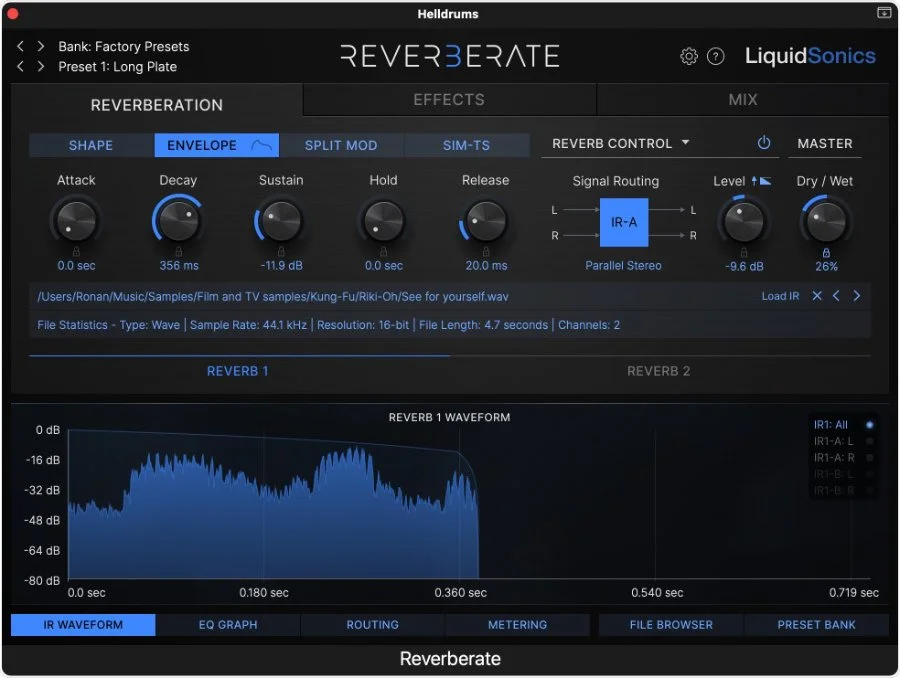Click the Release knob
Screen dimensions: 900x678
486,221
